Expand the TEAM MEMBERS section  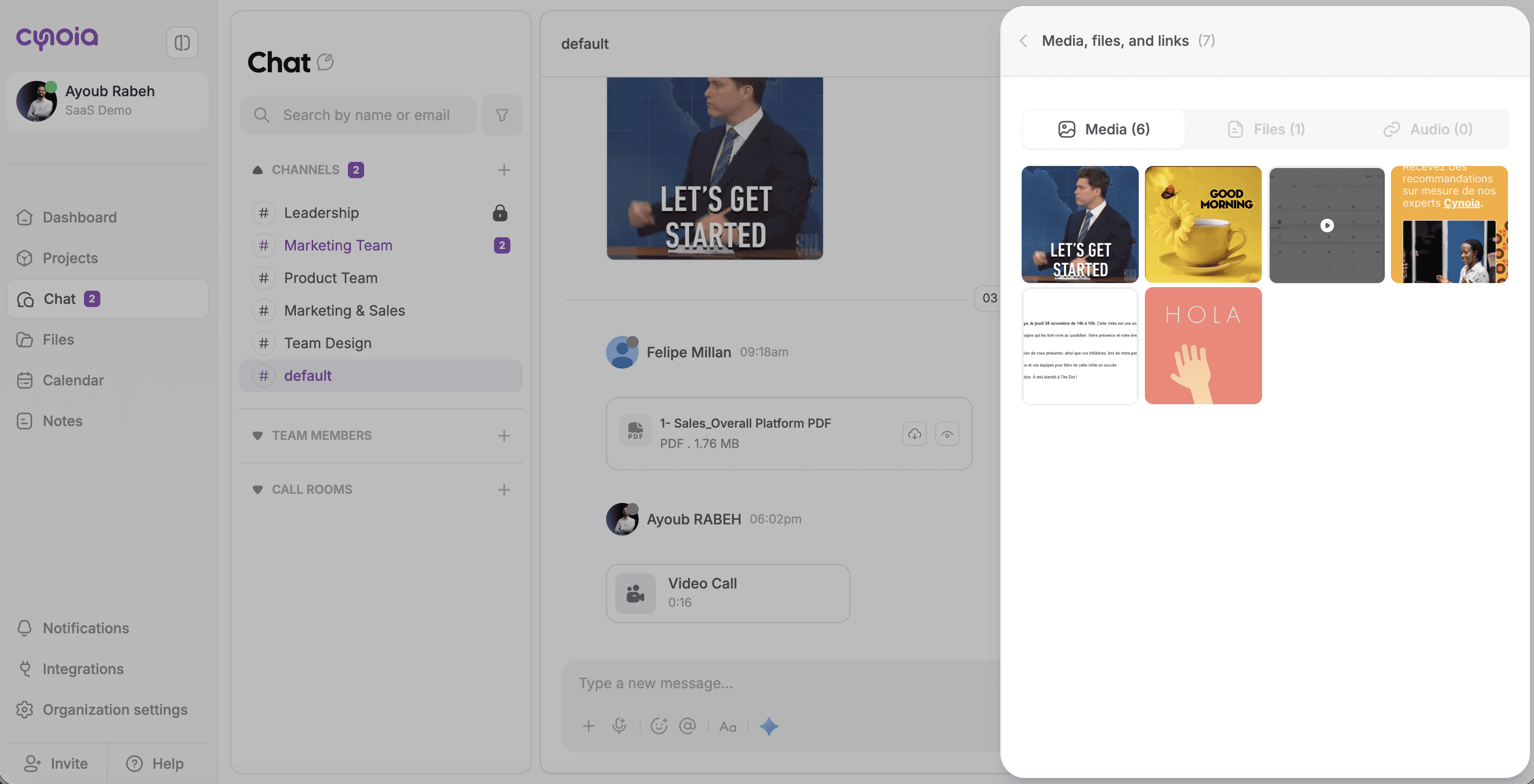pos(258,436)
